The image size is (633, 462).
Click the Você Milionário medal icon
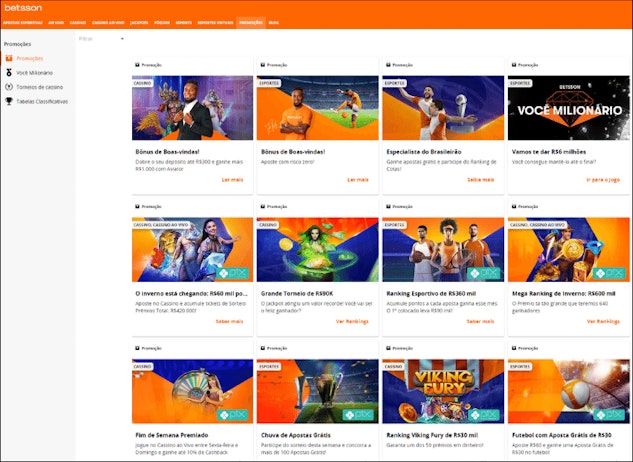[9, 73]
